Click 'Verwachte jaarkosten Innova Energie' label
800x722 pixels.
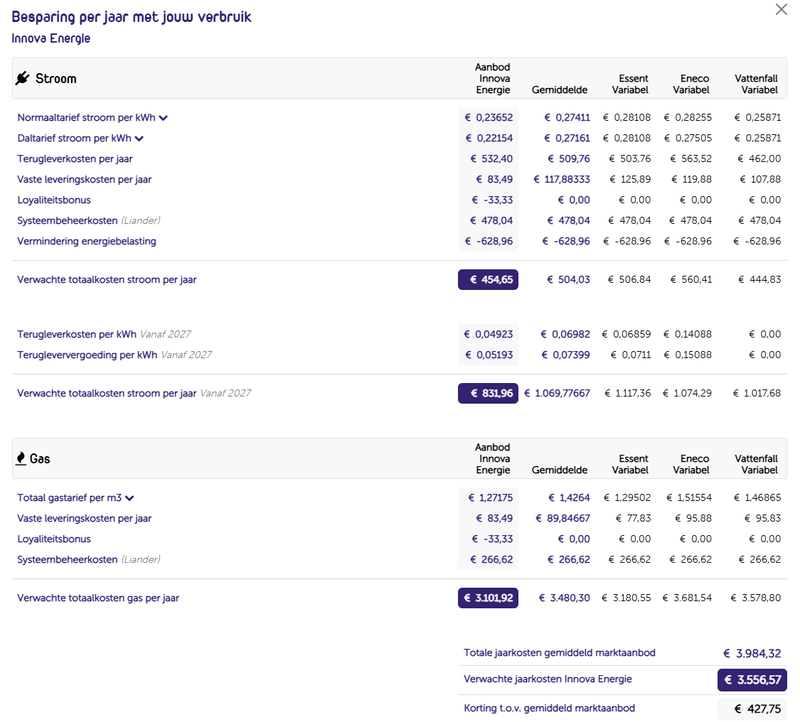(x=548, y=679)
